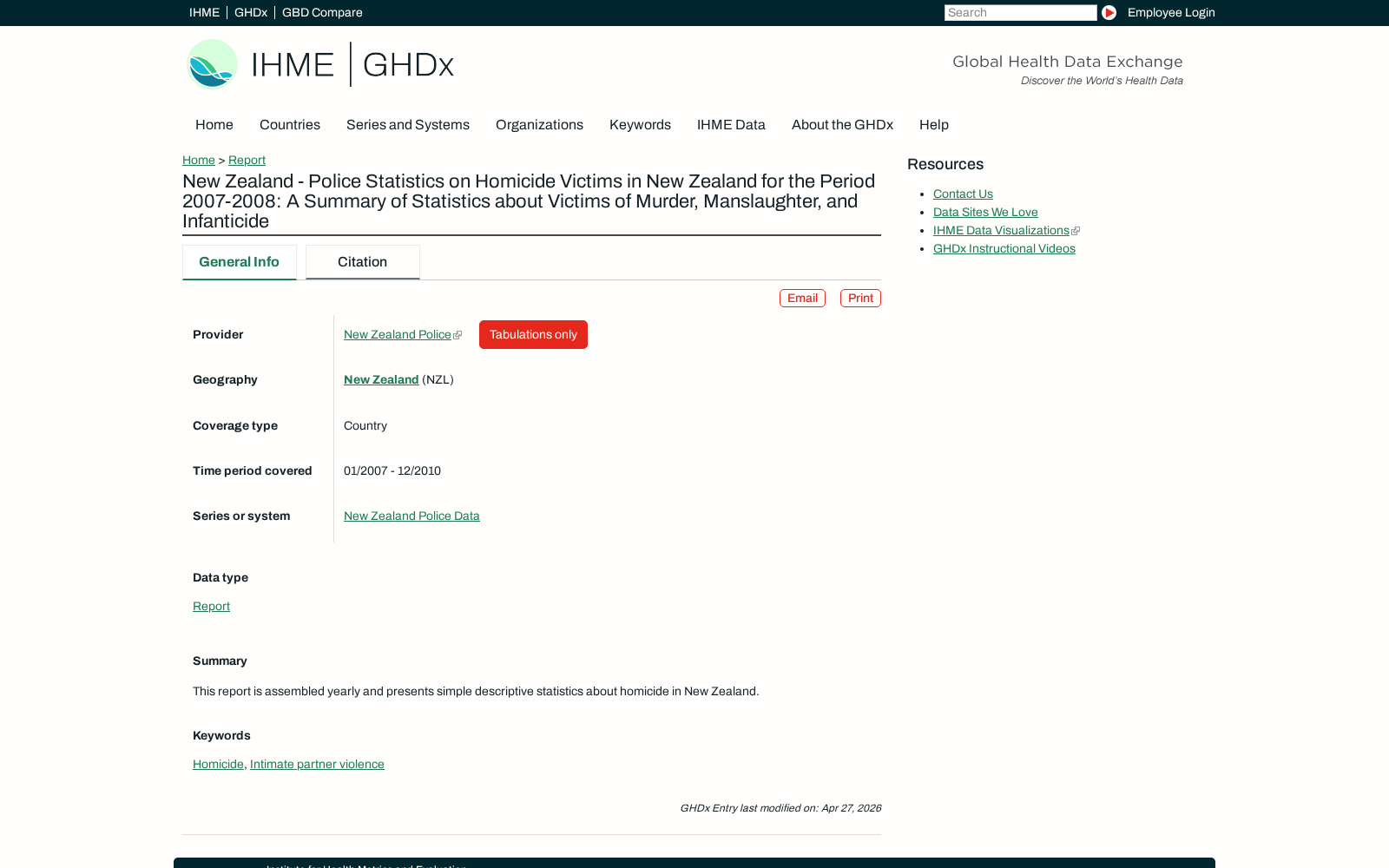Open the Help menu item
1389x868 pixels.
coord(934,125)
